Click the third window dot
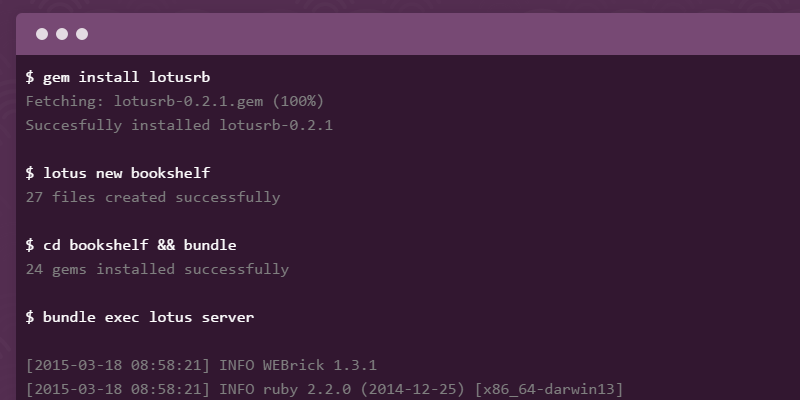The image size is (800, 400). 82,34
